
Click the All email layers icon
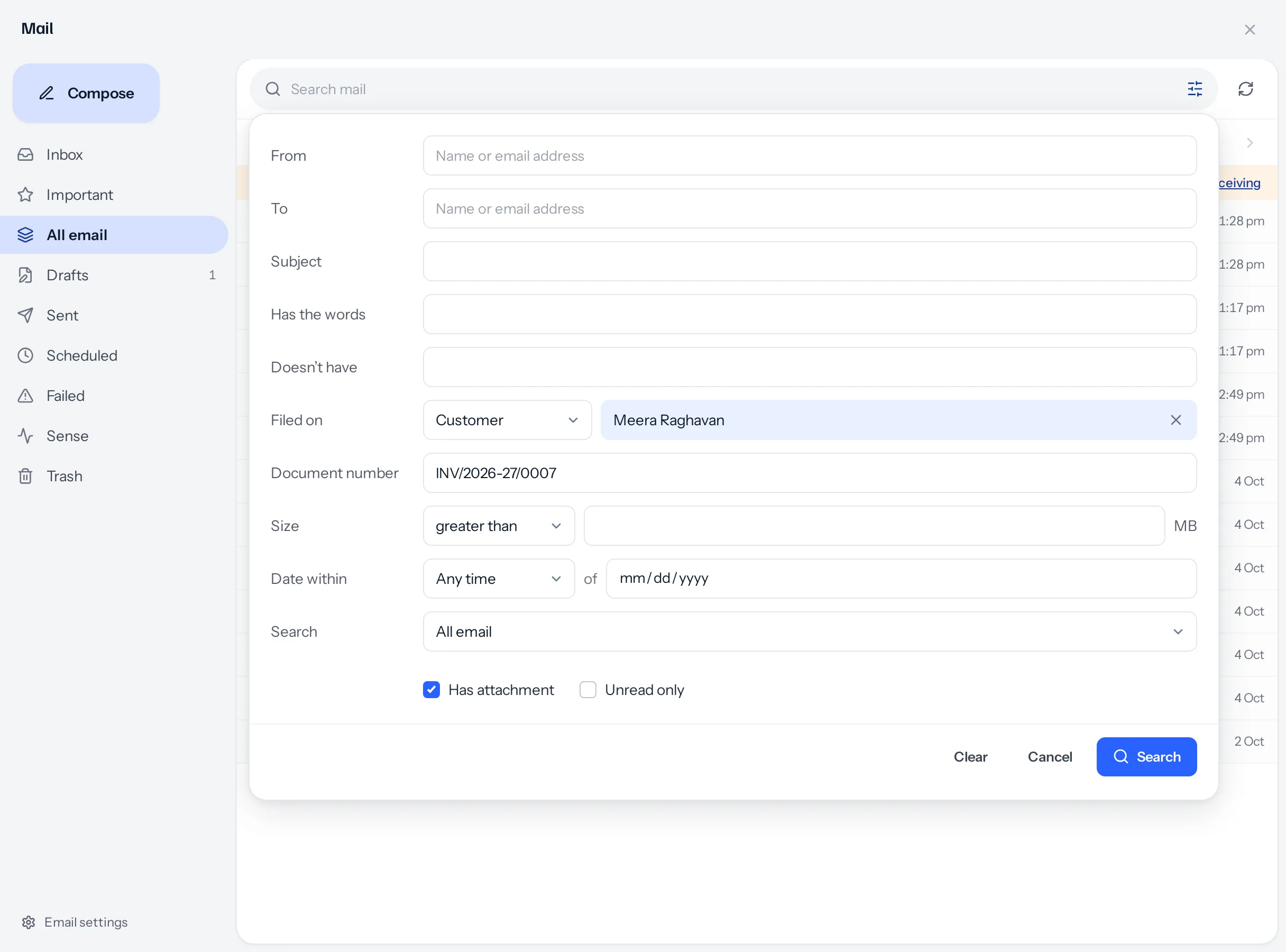25,235
